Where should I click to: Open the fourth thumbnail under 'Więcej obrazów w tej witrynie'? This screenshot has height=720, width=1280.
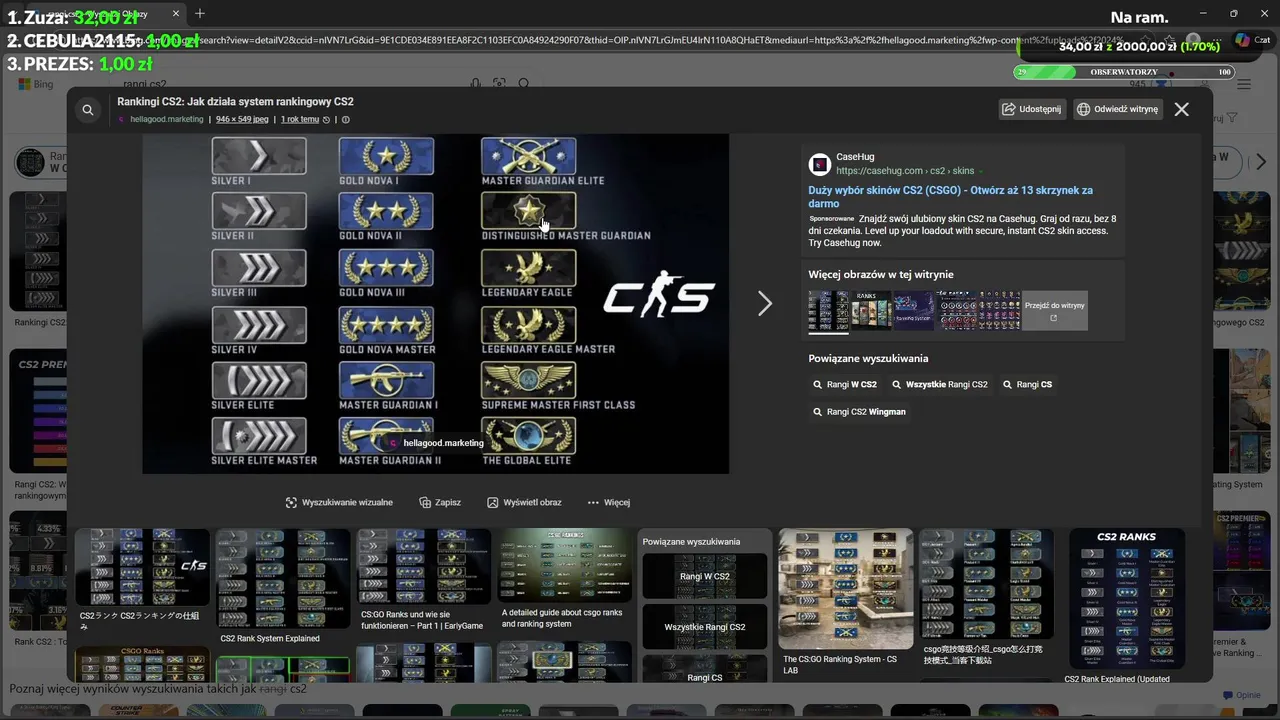tap(957, 310)
